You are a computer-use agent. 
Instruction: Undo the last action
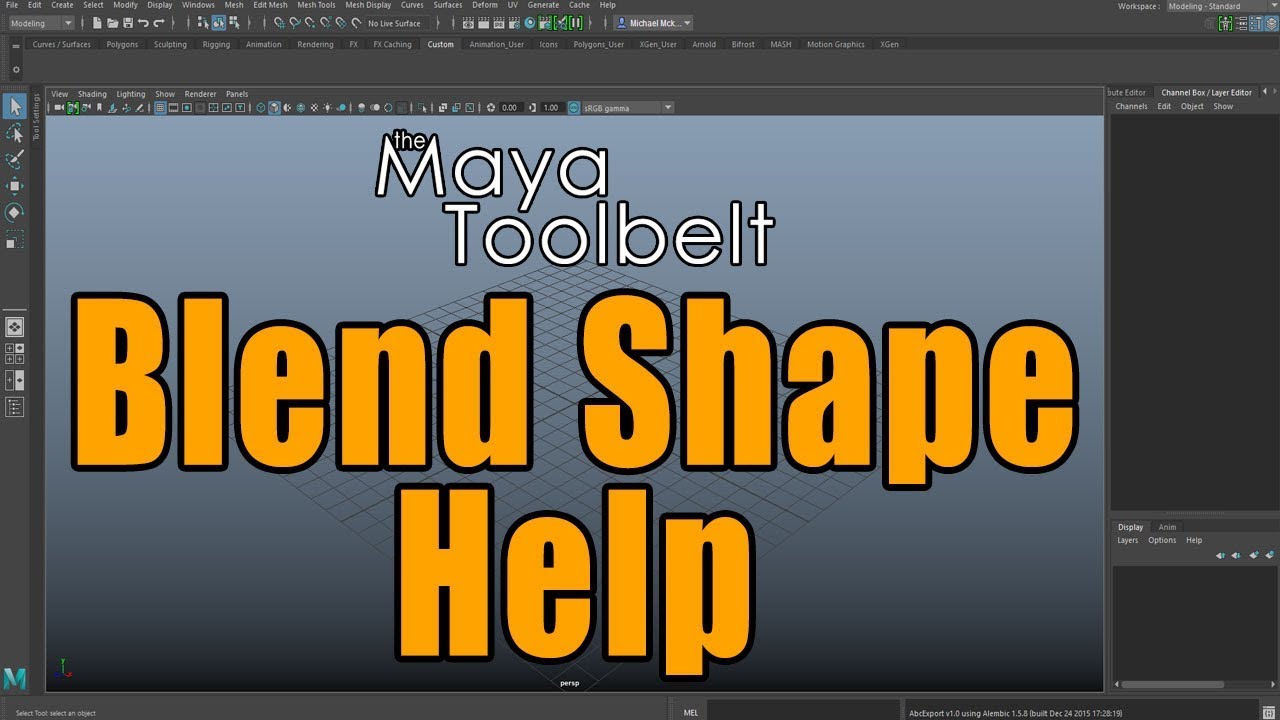143,22
